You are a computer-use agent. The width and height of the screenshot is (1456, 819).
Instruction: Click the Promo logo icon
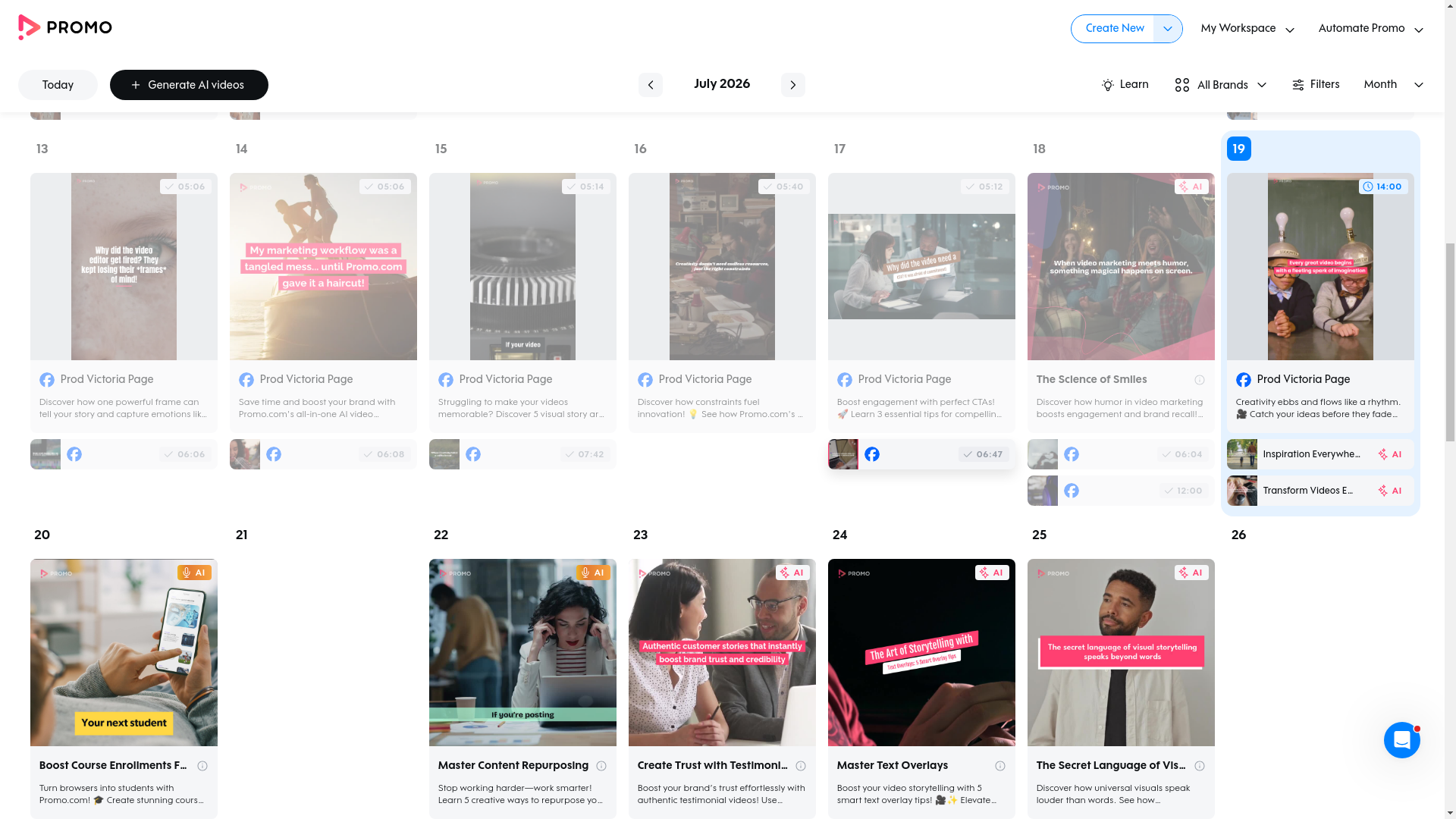click(x=29, y=28)
